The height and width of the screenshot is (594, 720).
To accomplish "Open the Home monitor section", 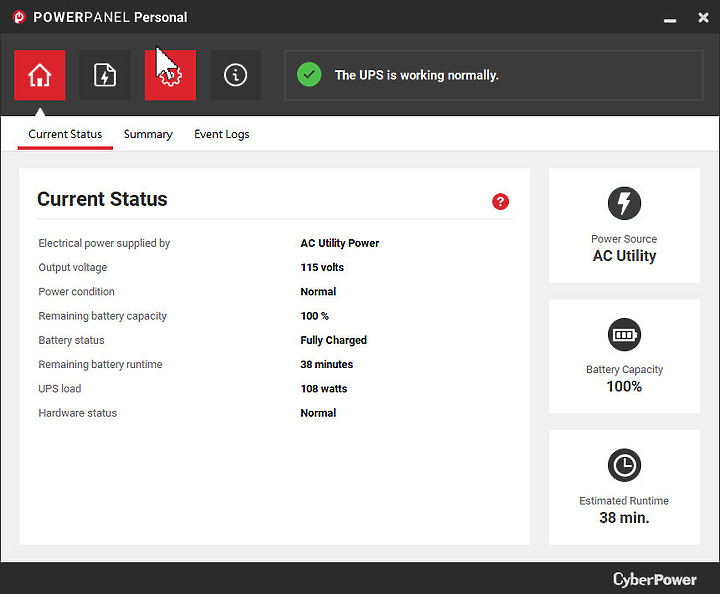I will 39,75.
